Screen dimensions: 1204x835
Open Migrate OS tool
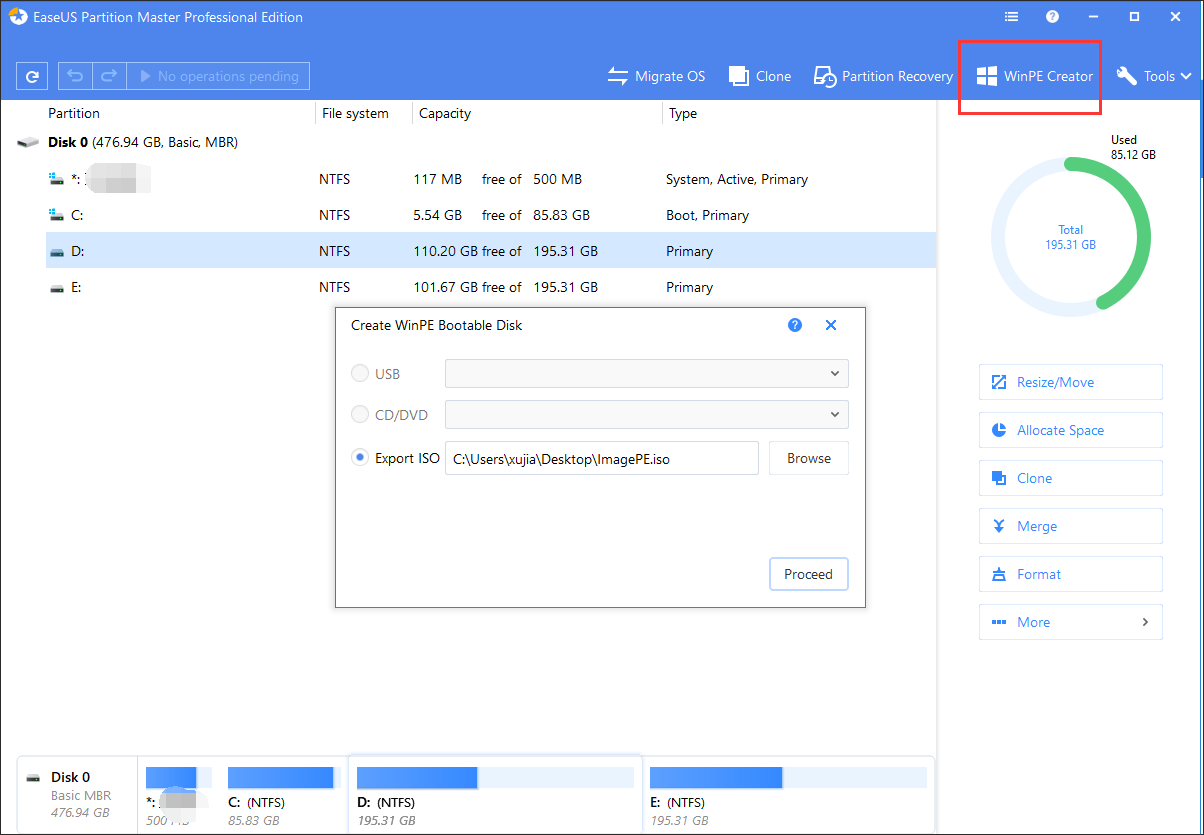click(x=657, y=76)
